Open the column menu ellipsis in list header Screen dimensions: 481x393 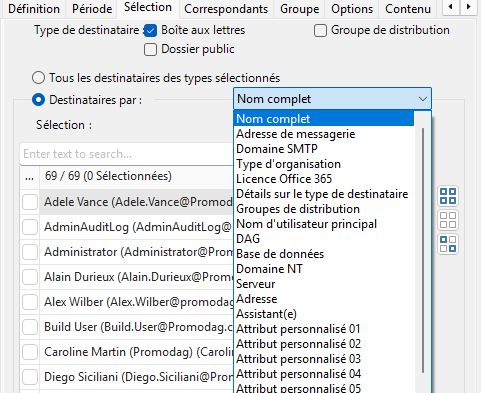[x=29, y=177]
